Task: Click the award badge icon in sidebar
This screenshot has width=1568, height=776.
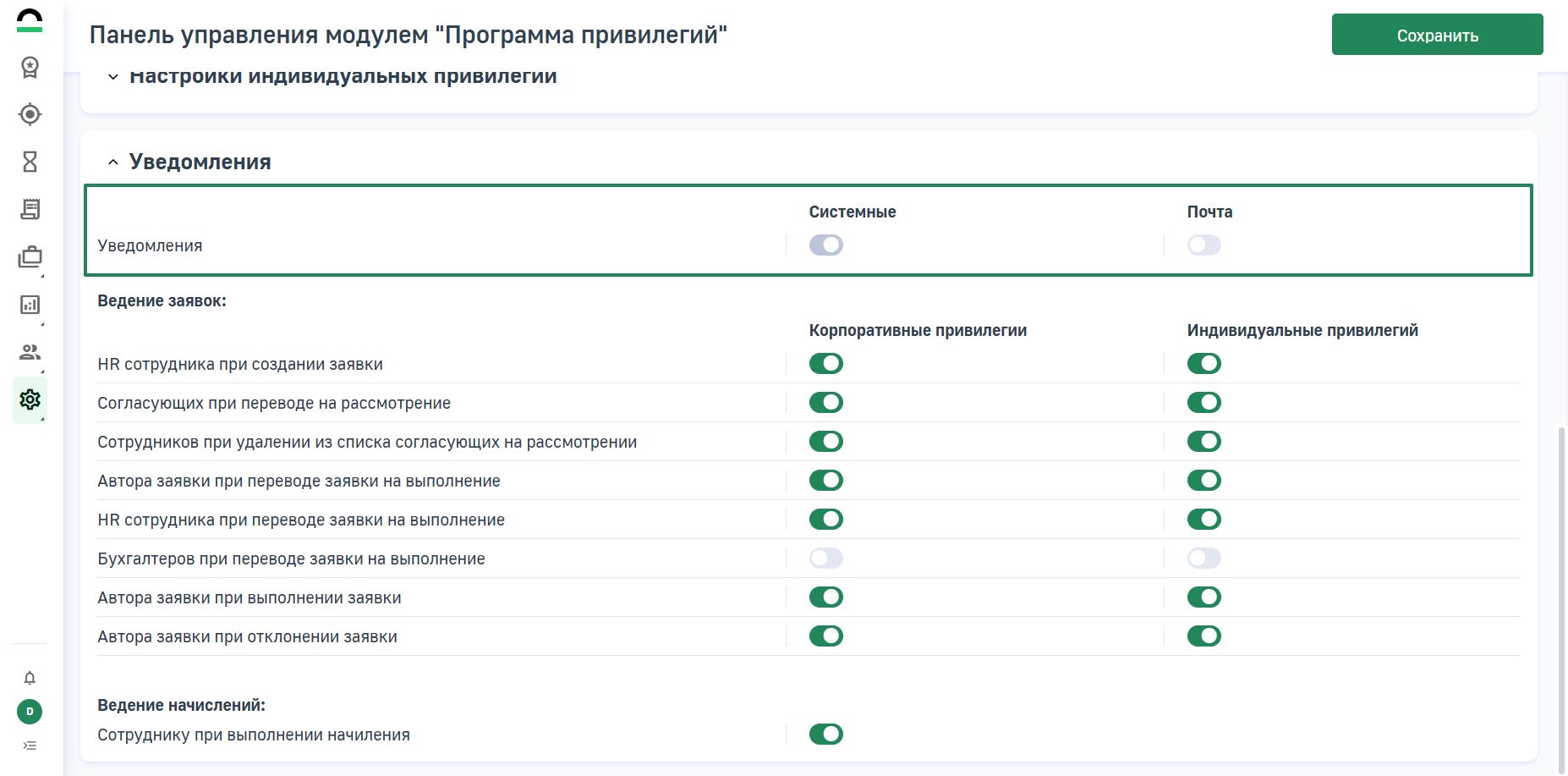Action: pyautogui.click(x=30, y=67)
